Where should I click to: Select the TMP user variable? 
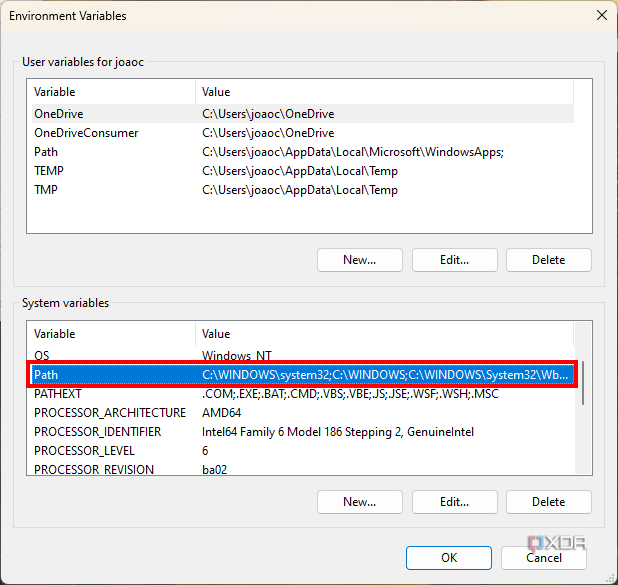tap(46, 190)
